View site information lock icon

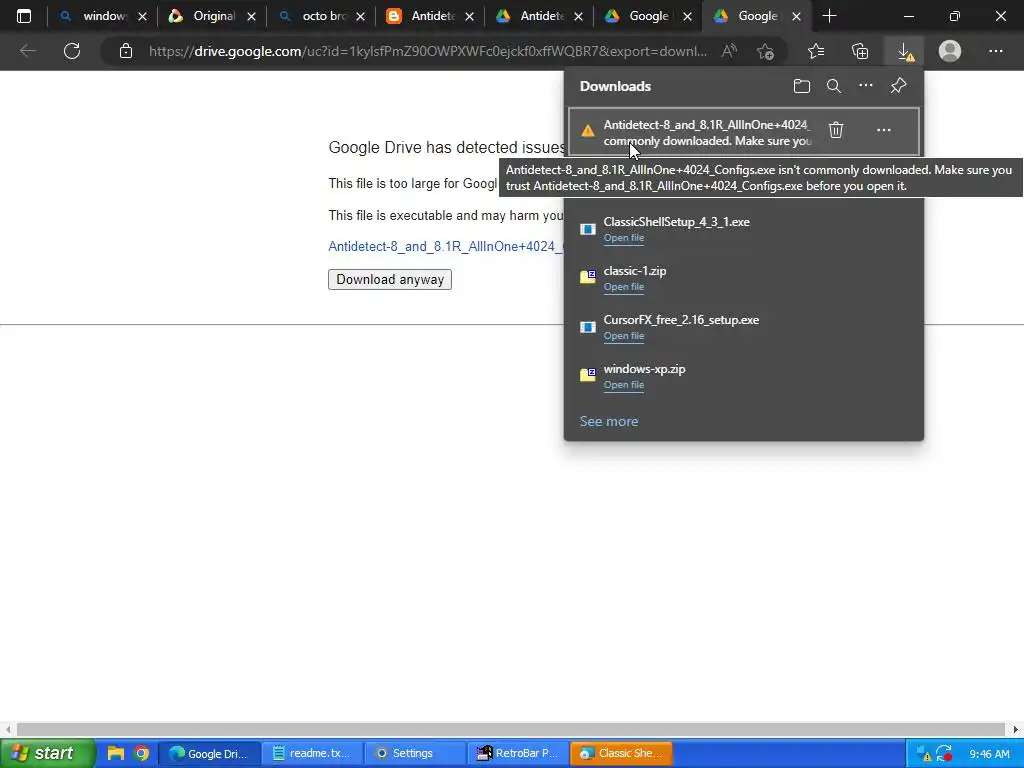click(126, 51)
